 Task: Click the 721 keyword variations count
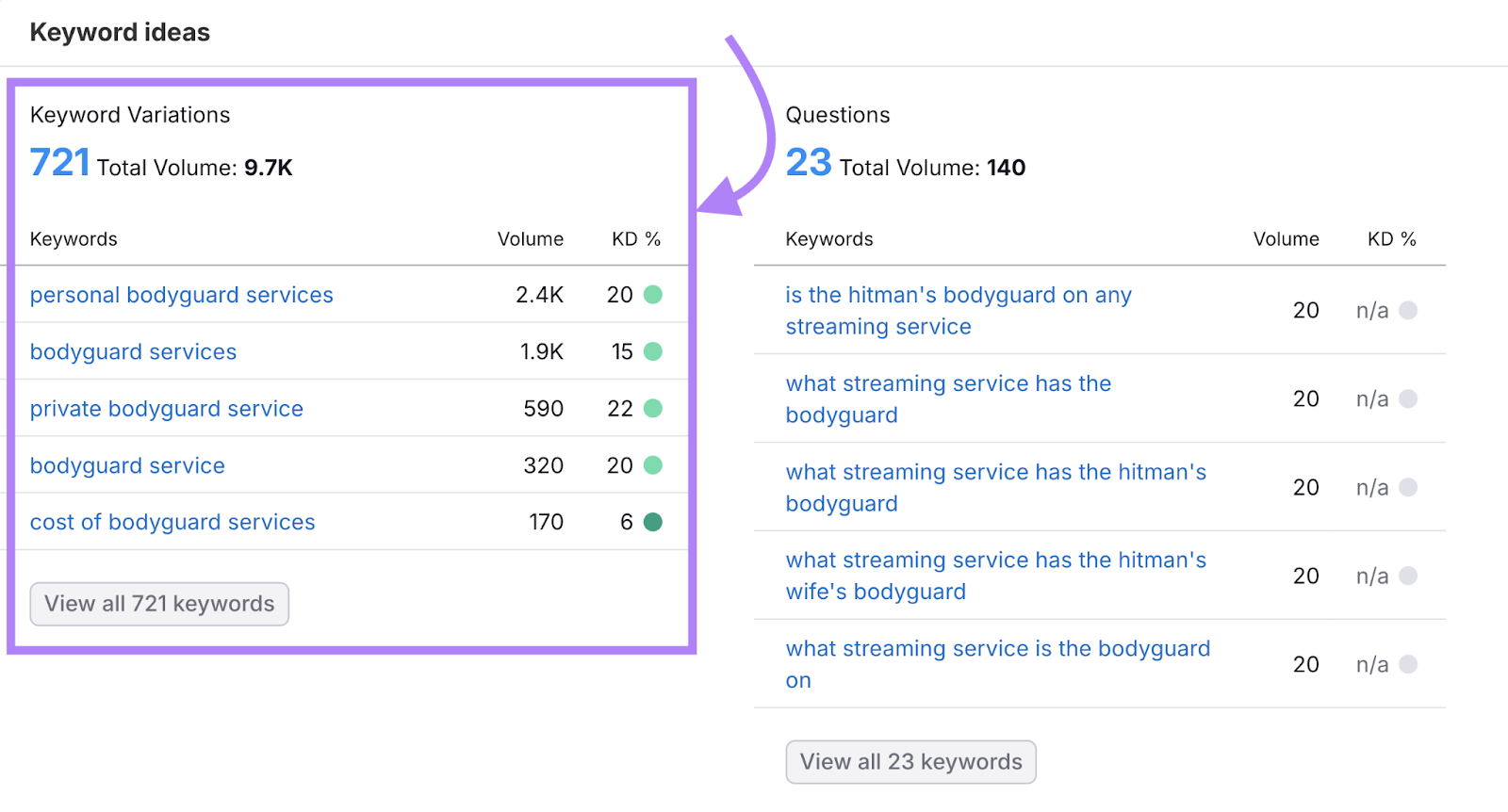coord(59,163)
